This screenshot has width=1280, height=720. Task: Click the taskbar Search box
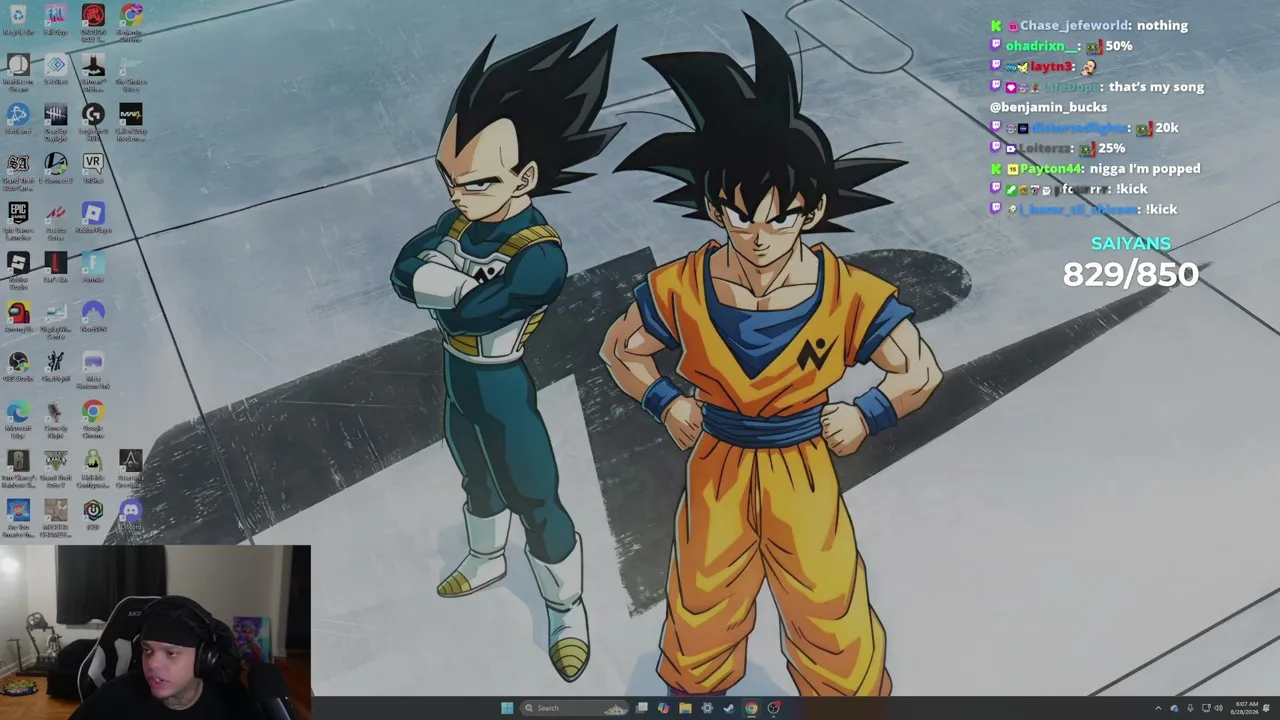click(575, 708)
